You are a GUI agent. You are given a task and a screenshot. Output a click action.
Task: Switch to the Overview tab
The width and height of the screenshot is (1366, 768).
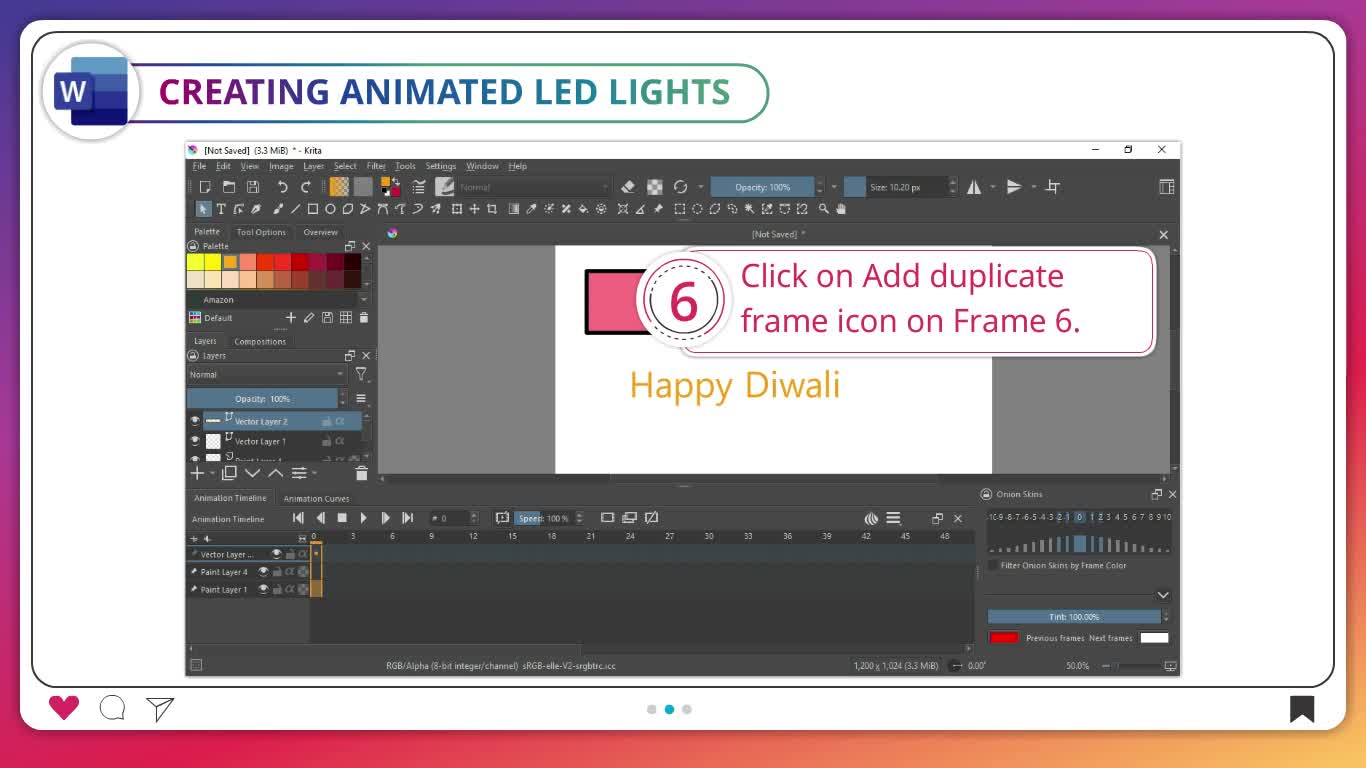[320, 232]
